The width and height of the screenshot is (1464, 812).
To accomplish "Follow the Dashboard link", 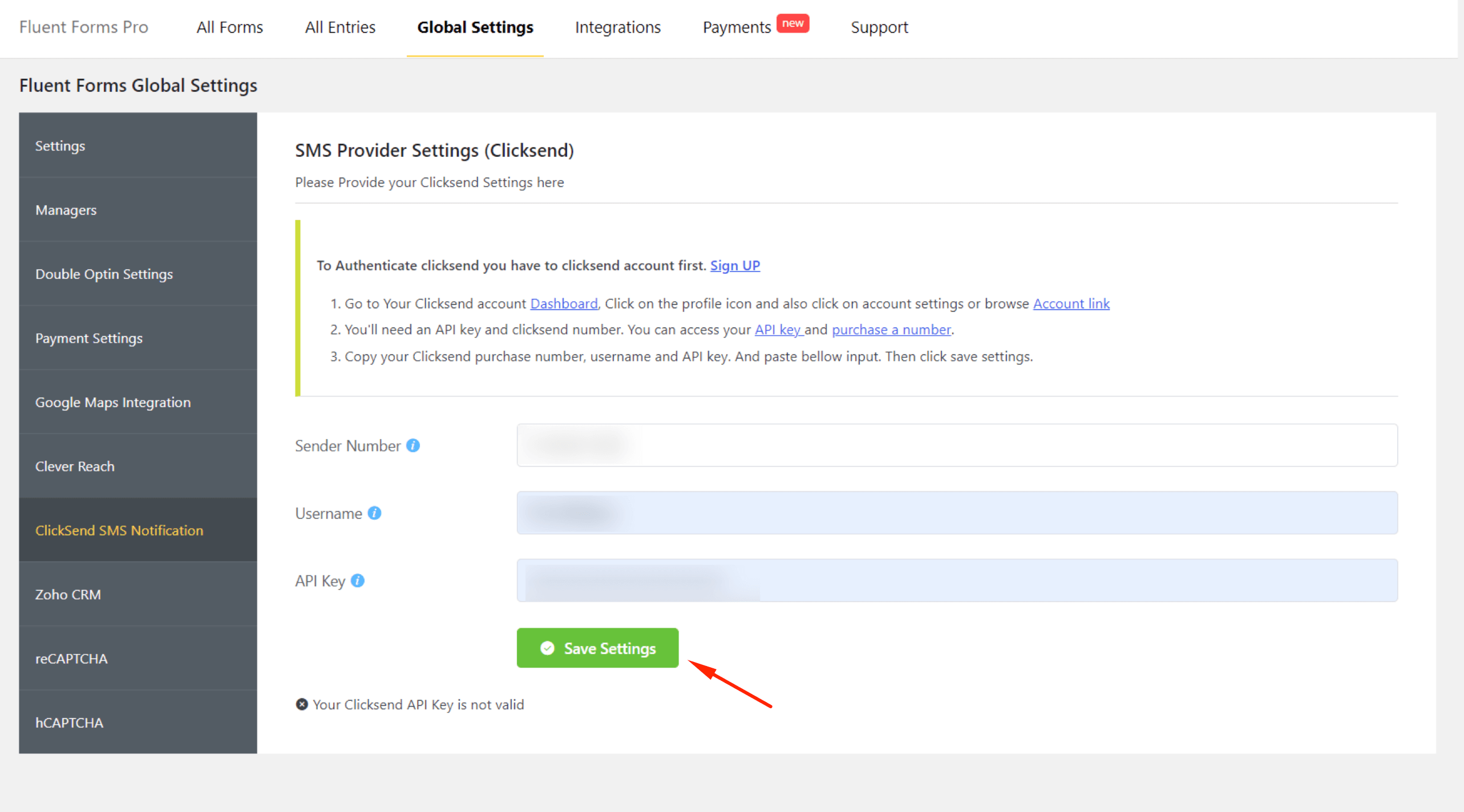I will [x=564, y=303].
